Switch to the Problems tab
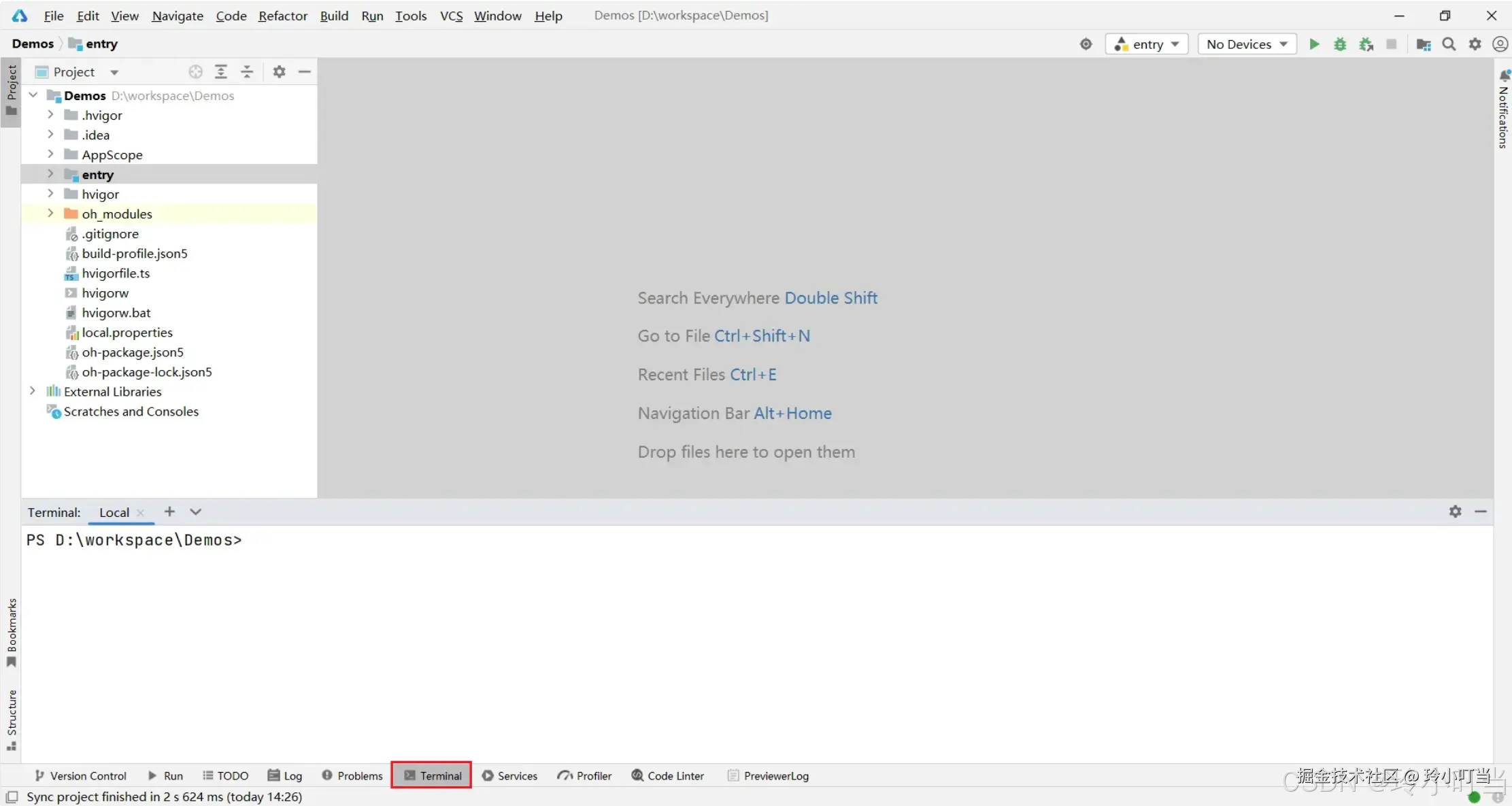Viewport: 1512px width, 806px height. [x=352, y=775]
